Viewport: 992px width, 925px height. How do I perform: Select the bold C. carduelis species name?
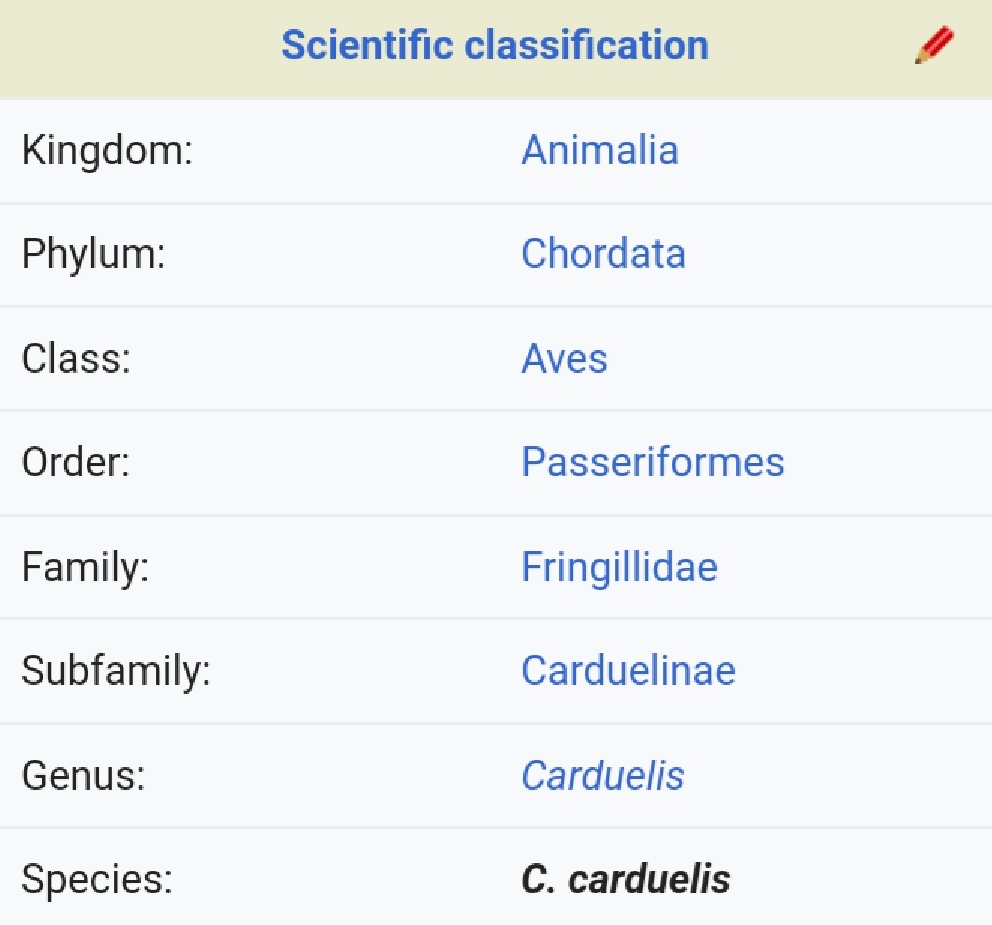click(x=626, y=879)
